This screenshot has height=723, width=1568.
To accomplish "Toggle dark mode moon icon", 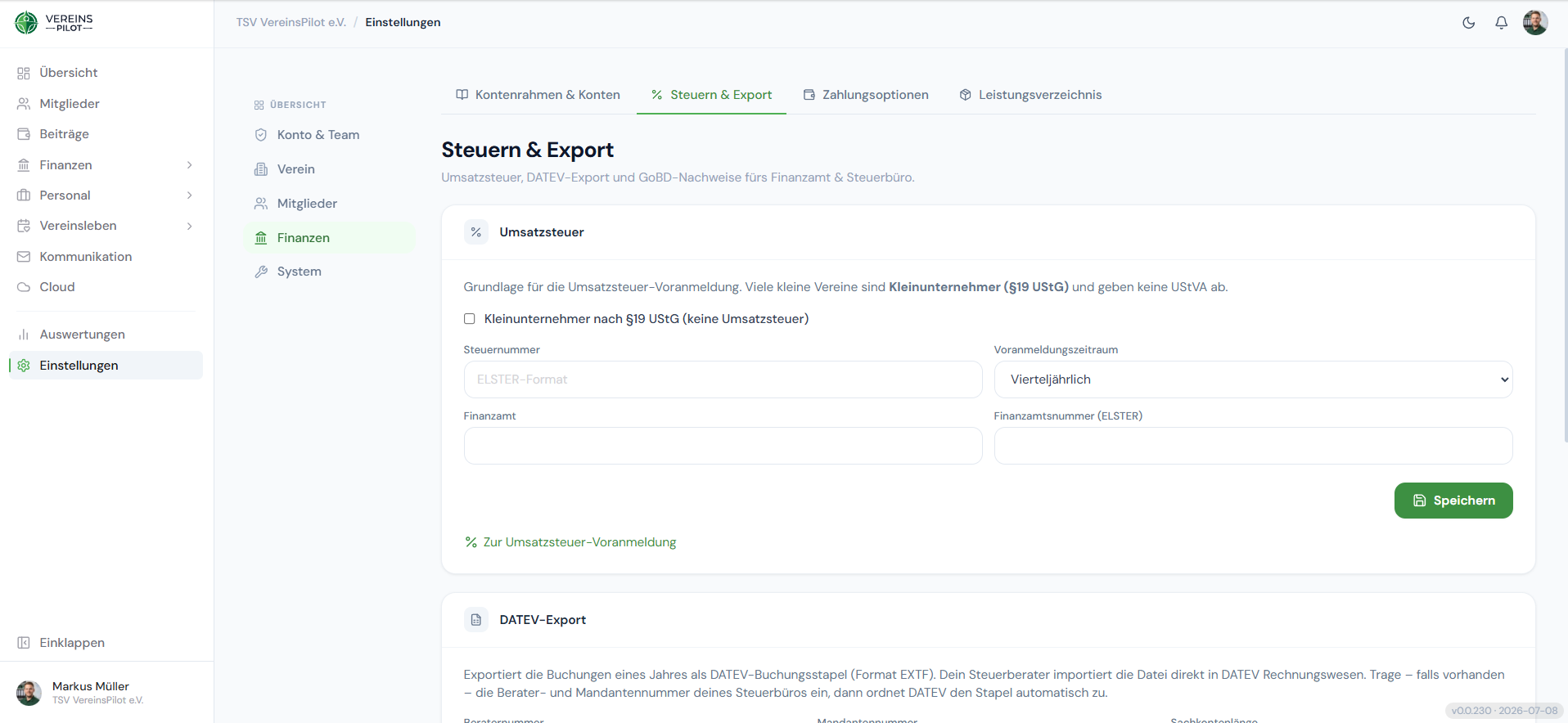I will 1469,23.
